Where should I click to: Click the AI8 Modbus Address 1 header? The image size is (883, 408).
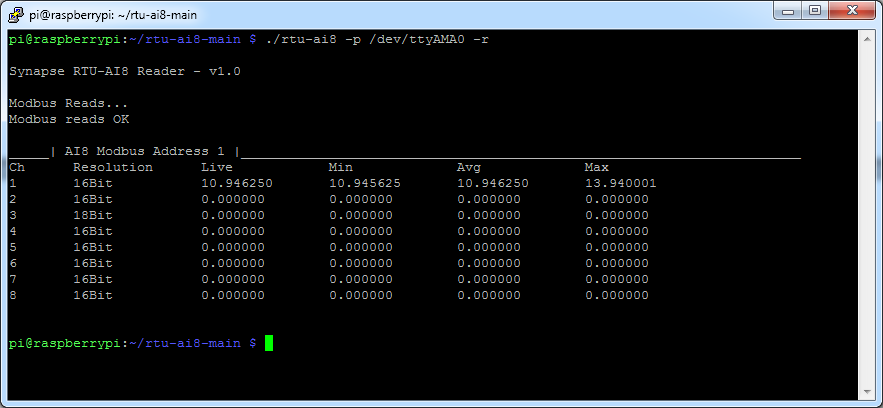point(145,151)
